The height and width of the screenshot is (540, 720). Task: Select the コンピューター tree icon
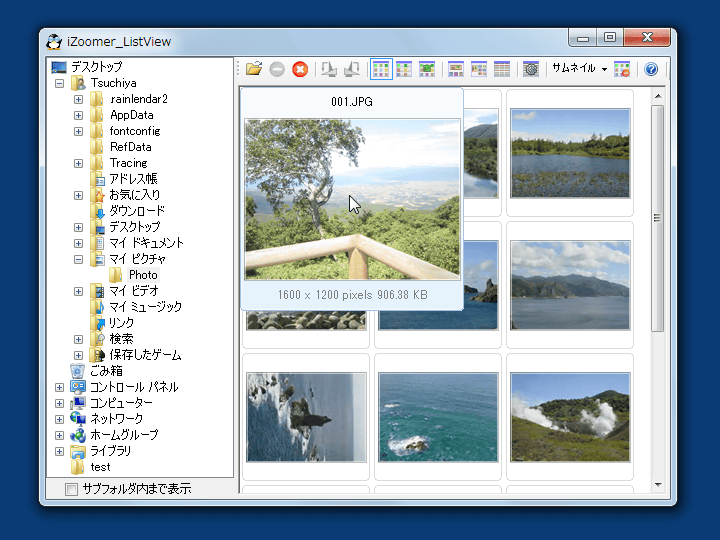pyautogui.click(x=78, y=403)
